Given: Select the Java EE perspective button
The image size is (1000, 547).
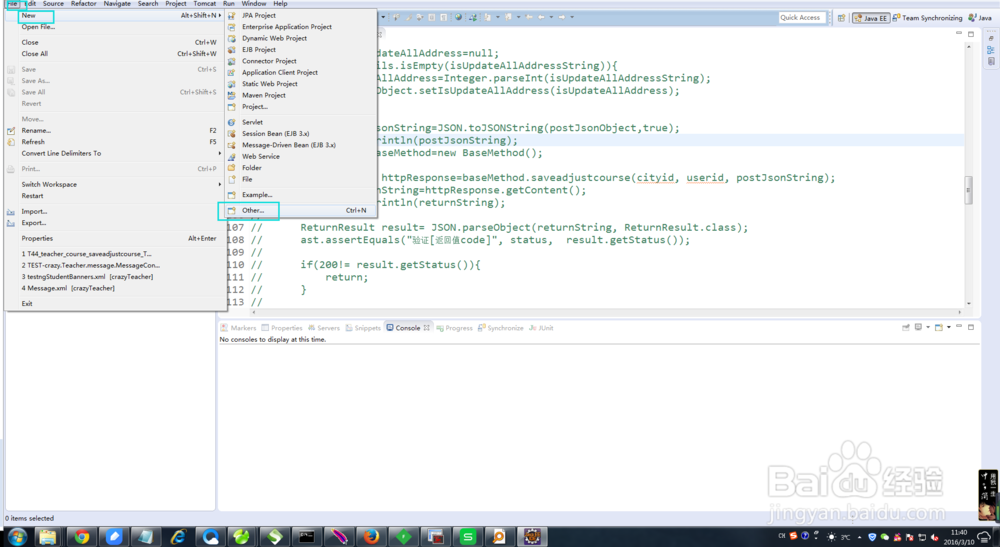Looking at the screenshot, I should pos(871,18).
